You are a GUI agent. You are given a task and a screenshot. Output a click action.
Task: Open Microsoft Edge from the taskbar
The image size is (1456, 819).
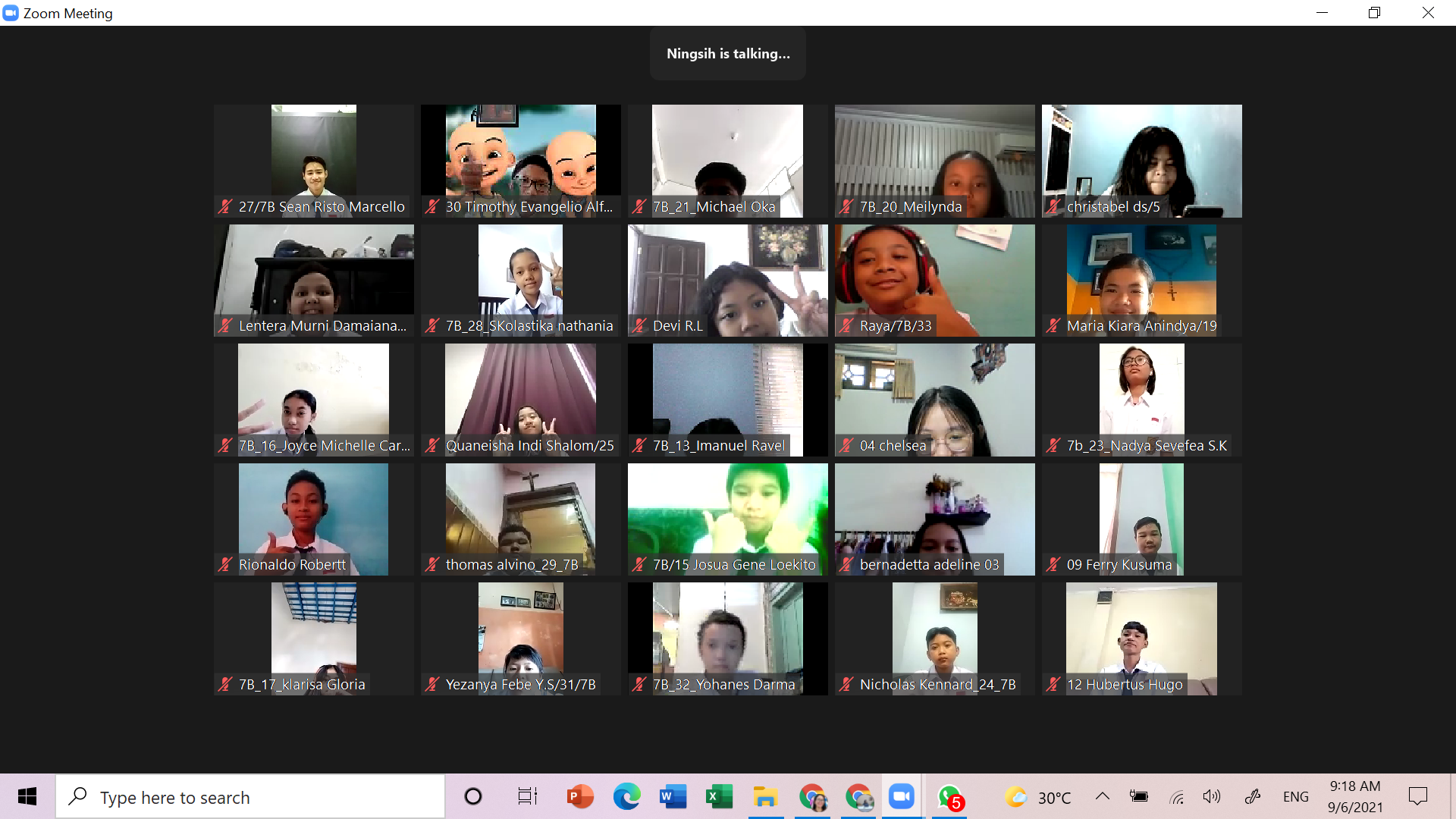tap(626, 796)
